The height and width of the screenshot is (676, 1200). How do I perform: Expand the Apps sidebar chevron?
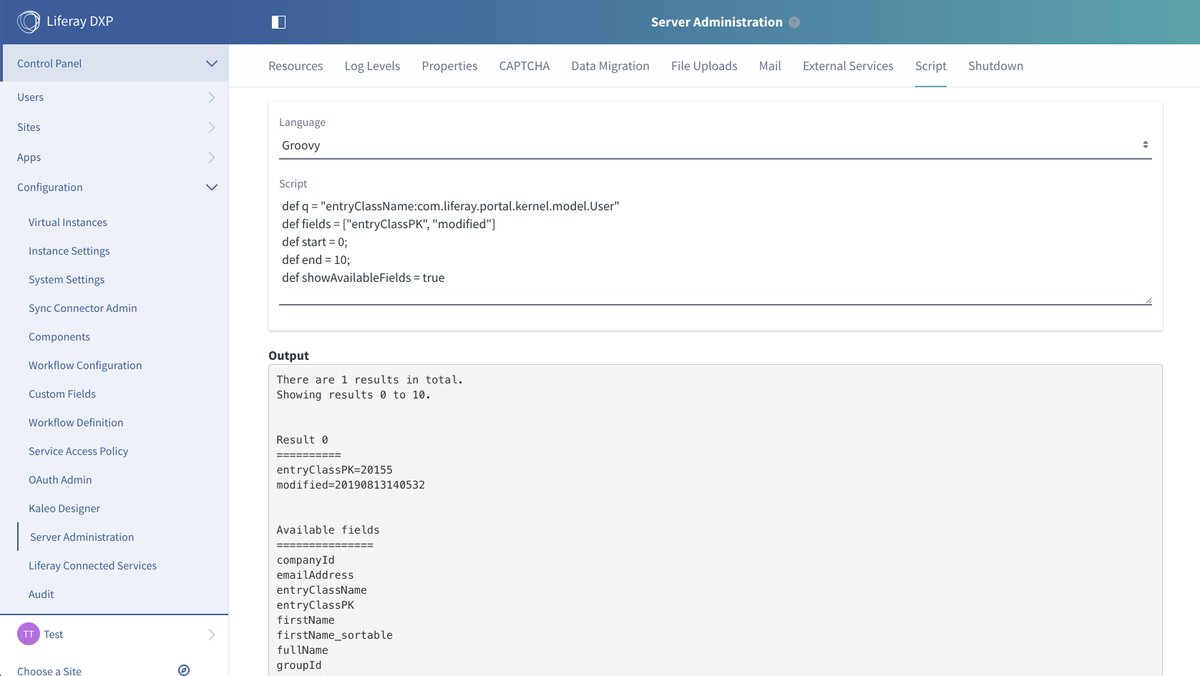210,157
